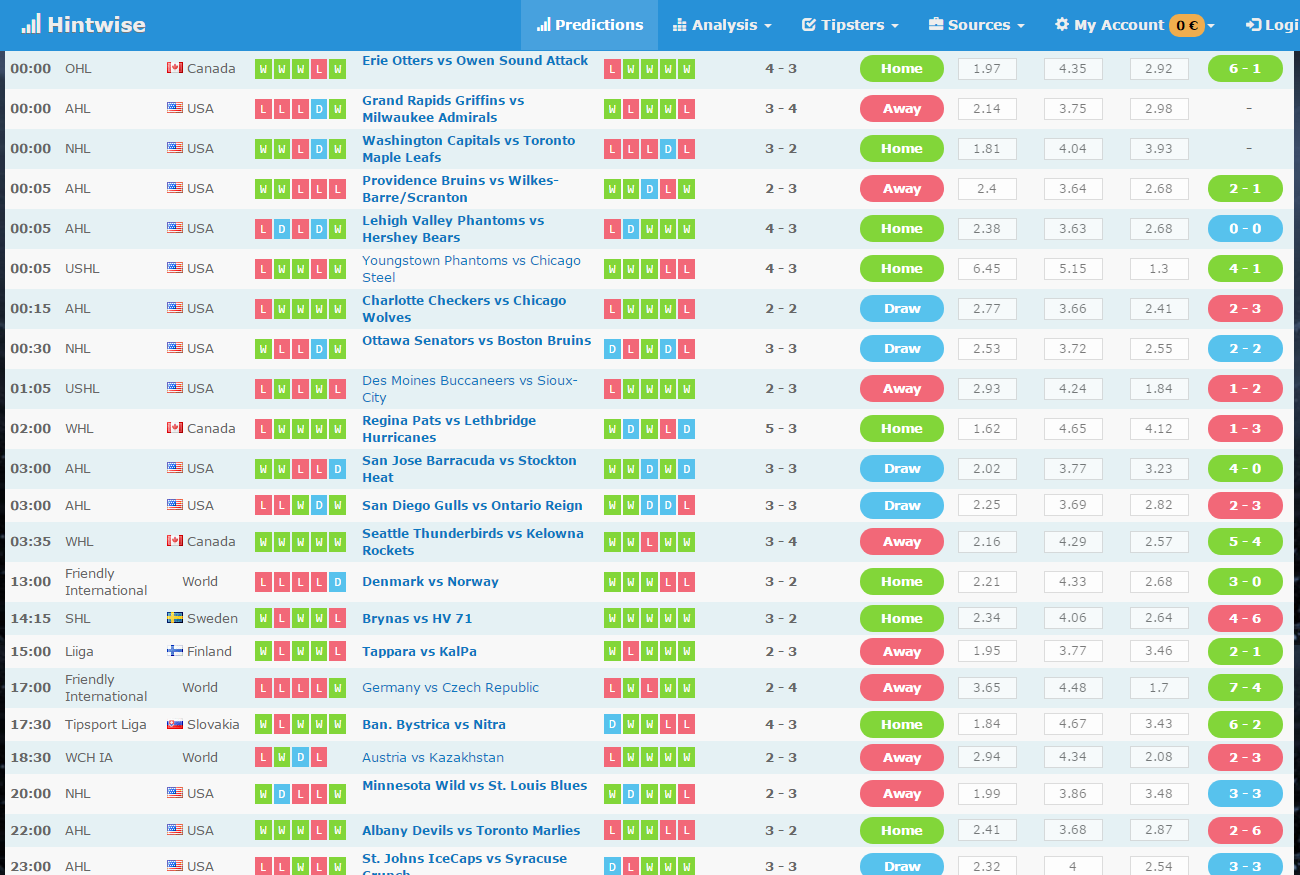Open Denmark vs Norway match
Image resolution: width=1300 pixels, height=875 pixels.
click(x=430, y=582)
